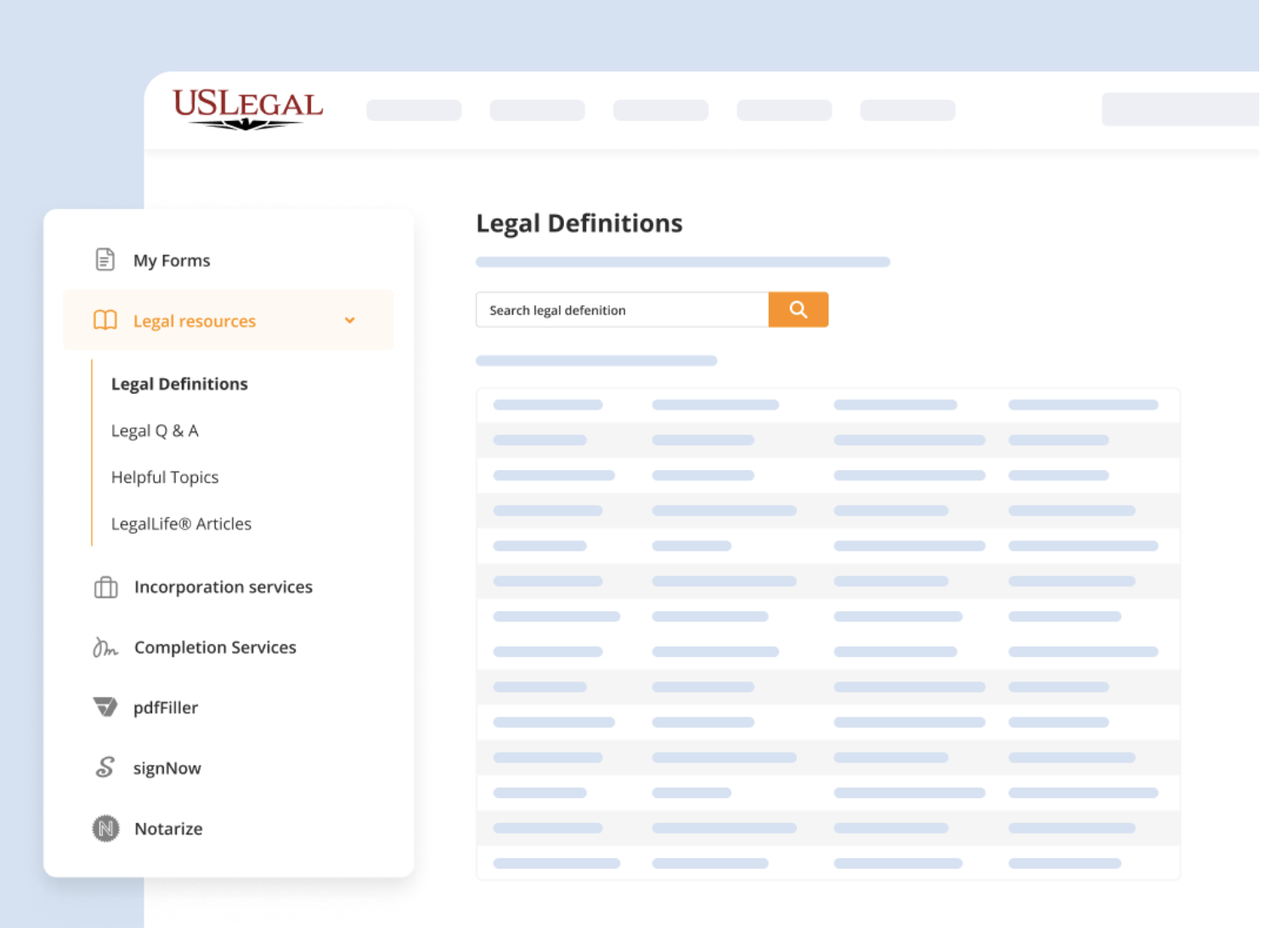Screen dimensions: 1288x928
Task: Click the first navigation item in the header
Action: tap(414, 110)
